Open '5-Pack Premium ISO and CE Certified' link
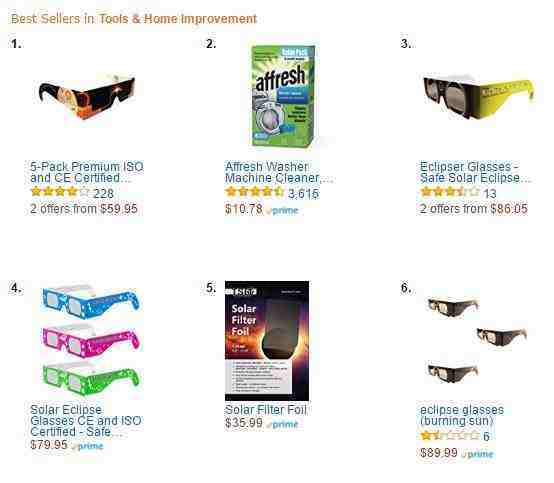The height and width of the screenshot is (483, 554). coord(87,172)
